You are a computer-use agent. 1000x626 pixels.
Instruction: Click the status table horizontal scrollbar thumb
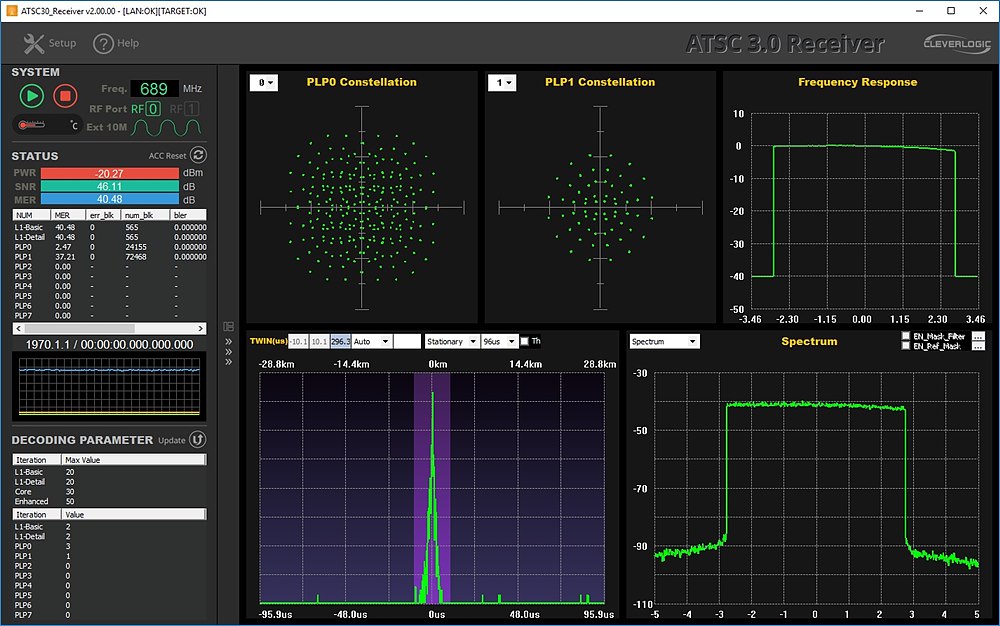coord(80,328)
